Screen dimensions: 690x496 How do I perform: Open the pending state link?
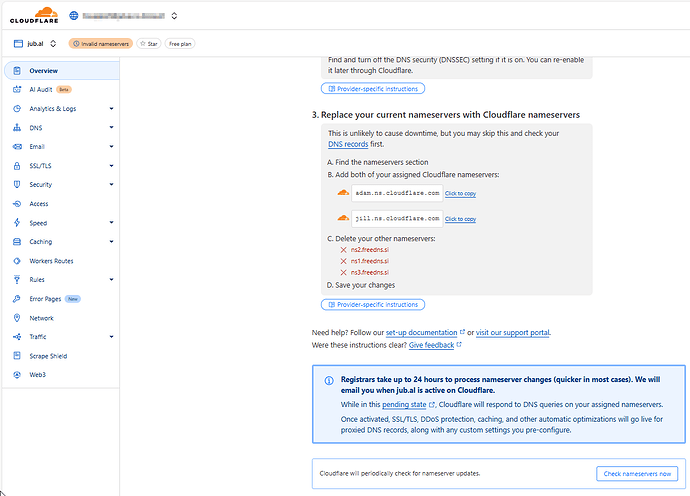click(x=404, y=404)
